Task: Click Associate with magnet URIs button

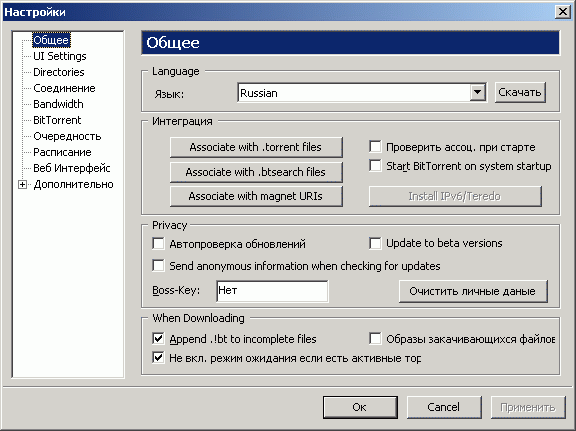Action: [256, 196]
